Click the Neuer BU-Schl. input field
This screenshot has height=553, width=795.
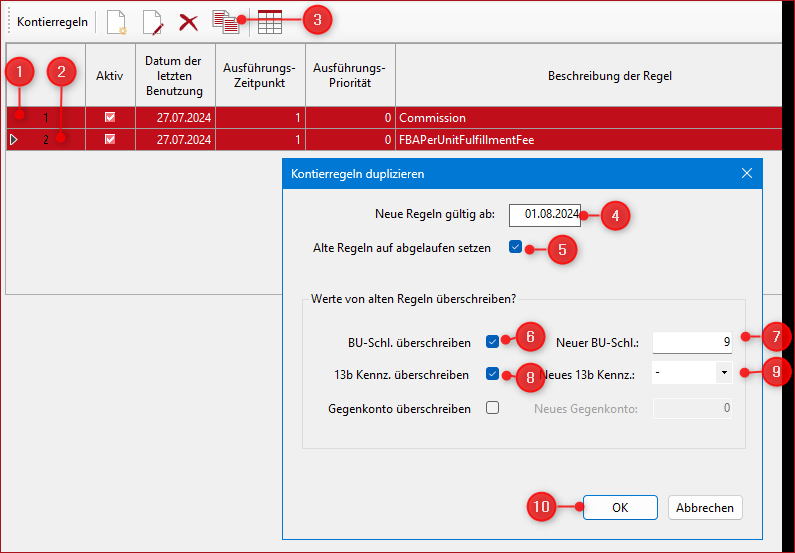pyautogui.click(x=691, y=342)
